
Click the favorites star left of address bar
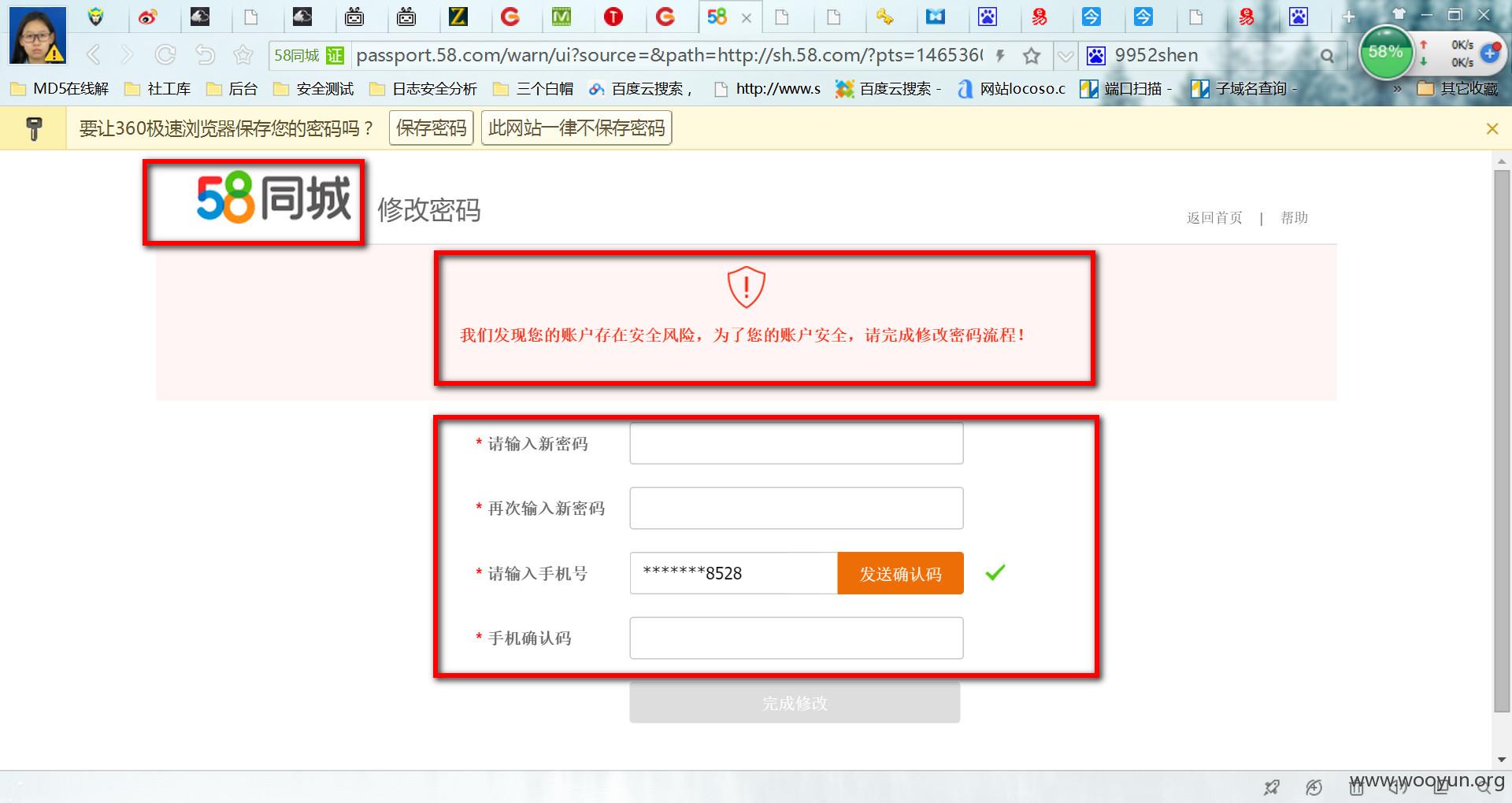click(243, 54)
